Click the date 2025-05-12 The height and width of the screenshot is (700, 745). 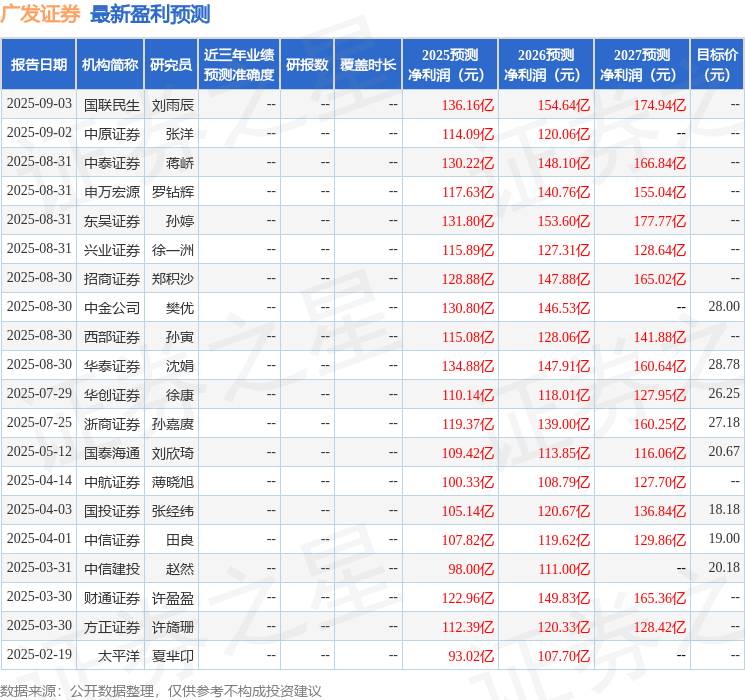click(39, 451)
